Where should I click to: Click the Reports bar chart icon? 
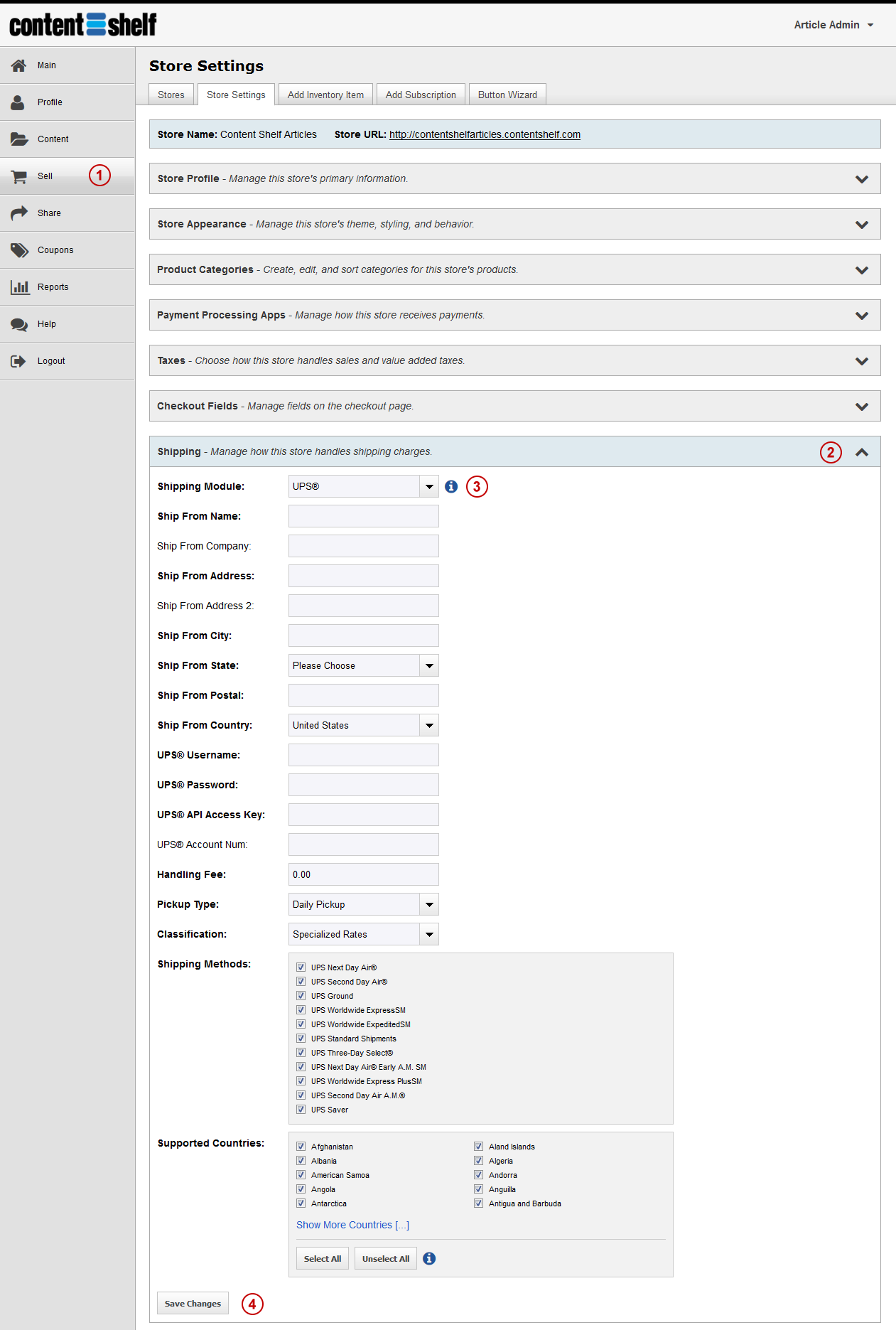click(20, 287)
